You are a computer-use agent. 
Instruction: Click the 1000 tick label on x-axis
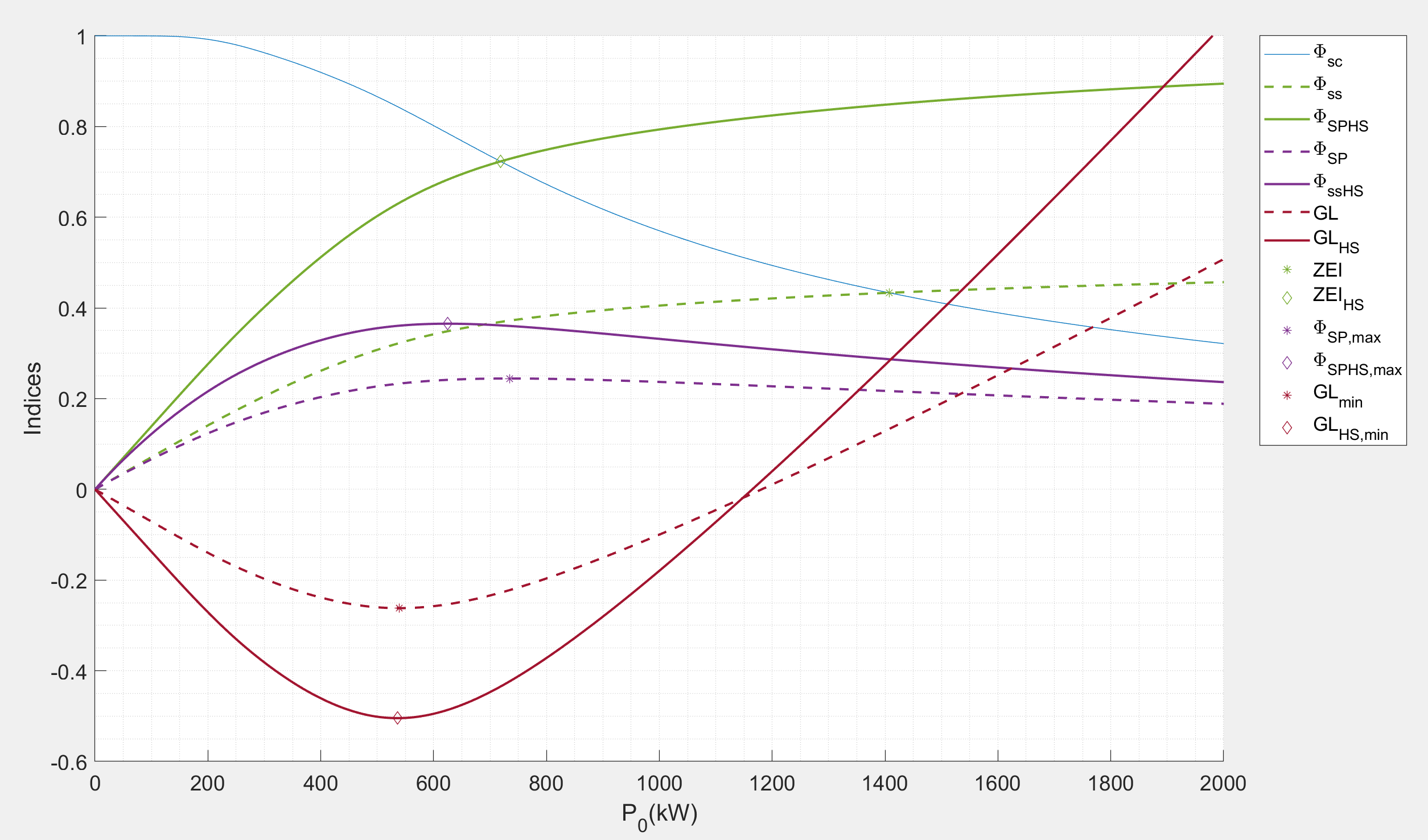[x=659, y=784]
